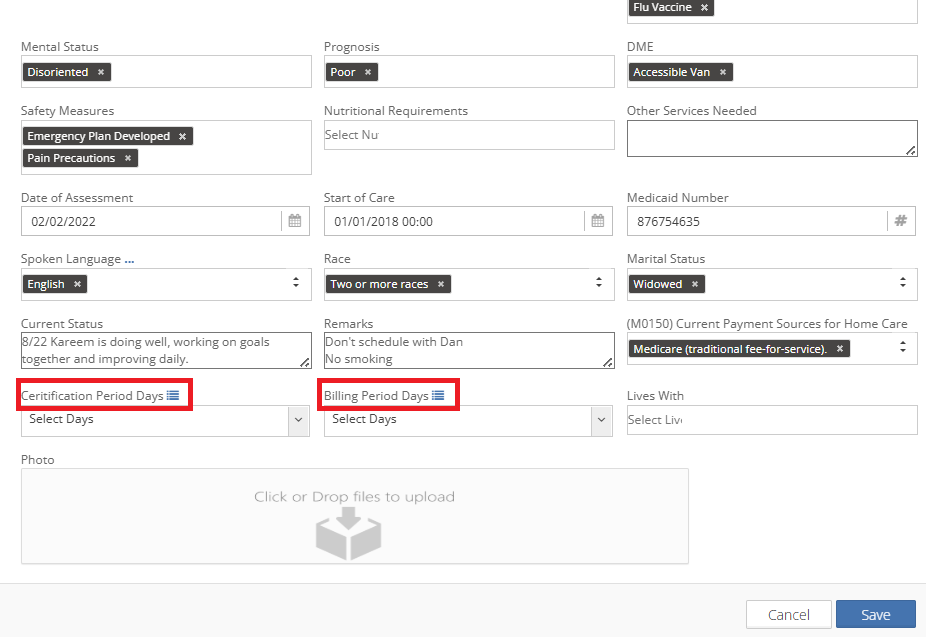Screen dimensions: 926x637
Task: Click the upload box icon in Photo
Action: tap(349, 533)
